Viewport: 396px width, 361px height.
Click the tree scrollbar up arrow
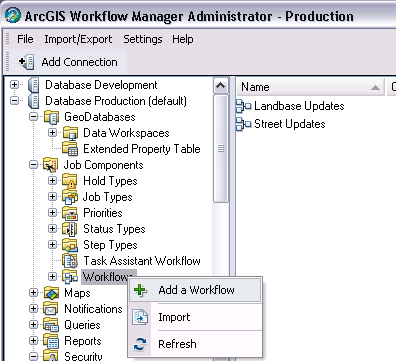click(x=220, y=86)
